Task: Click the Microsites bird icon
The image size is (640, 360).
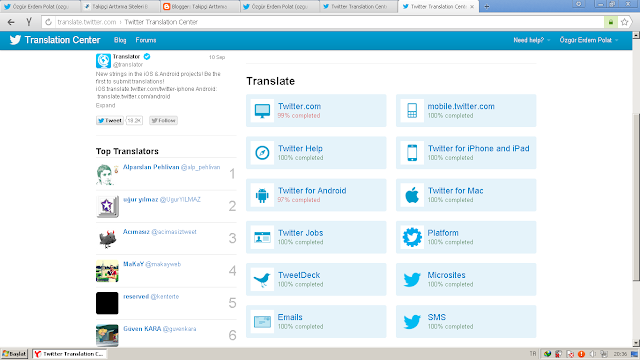Action: click(412, 280)
